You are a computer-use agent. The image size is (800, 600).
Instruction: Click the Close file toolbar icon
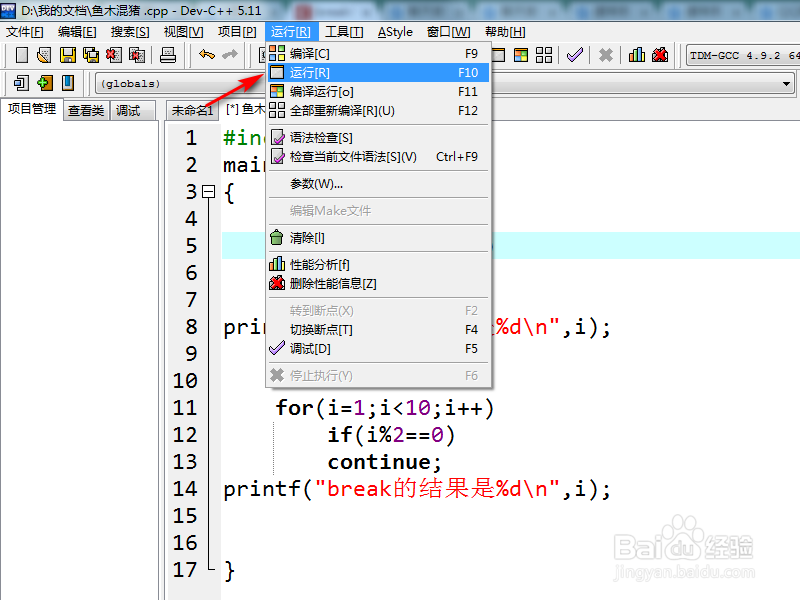pos(113,55)
